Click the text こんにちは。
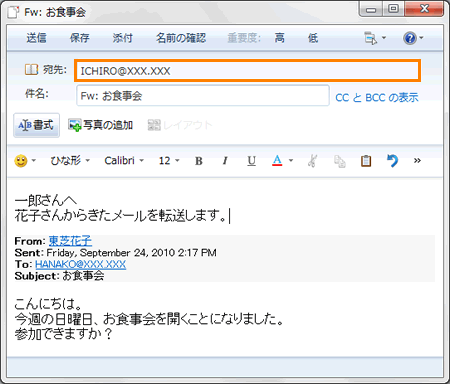This screenshot has height=384, width=450. (x=48, y=304)
